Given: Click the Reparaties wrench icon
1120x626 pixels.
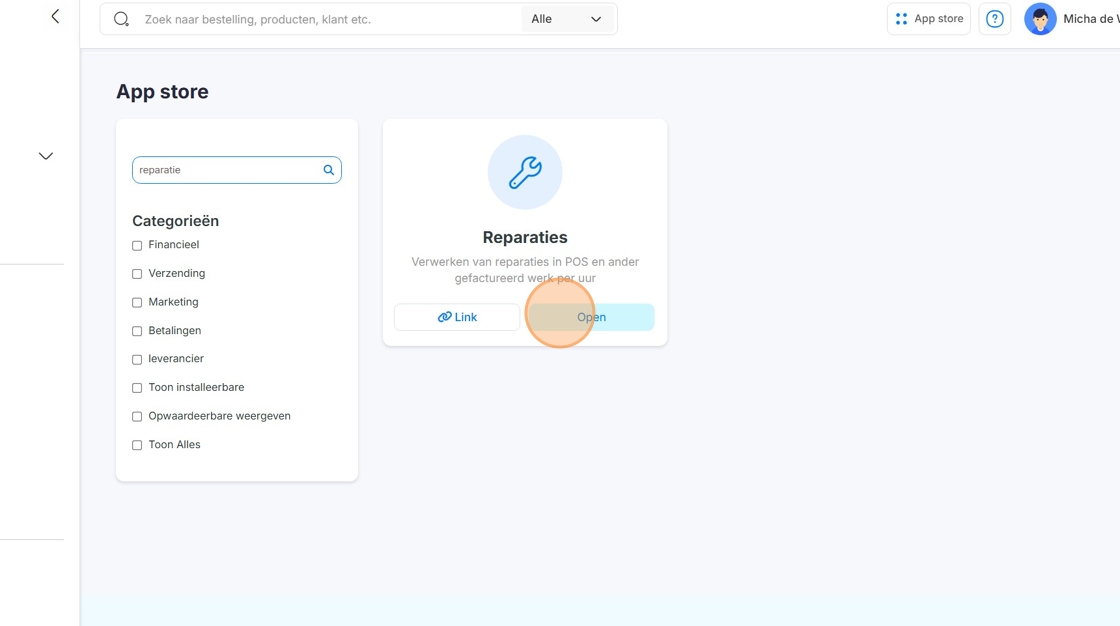Looking at the screenshot, I should click(x=525, y=172).
